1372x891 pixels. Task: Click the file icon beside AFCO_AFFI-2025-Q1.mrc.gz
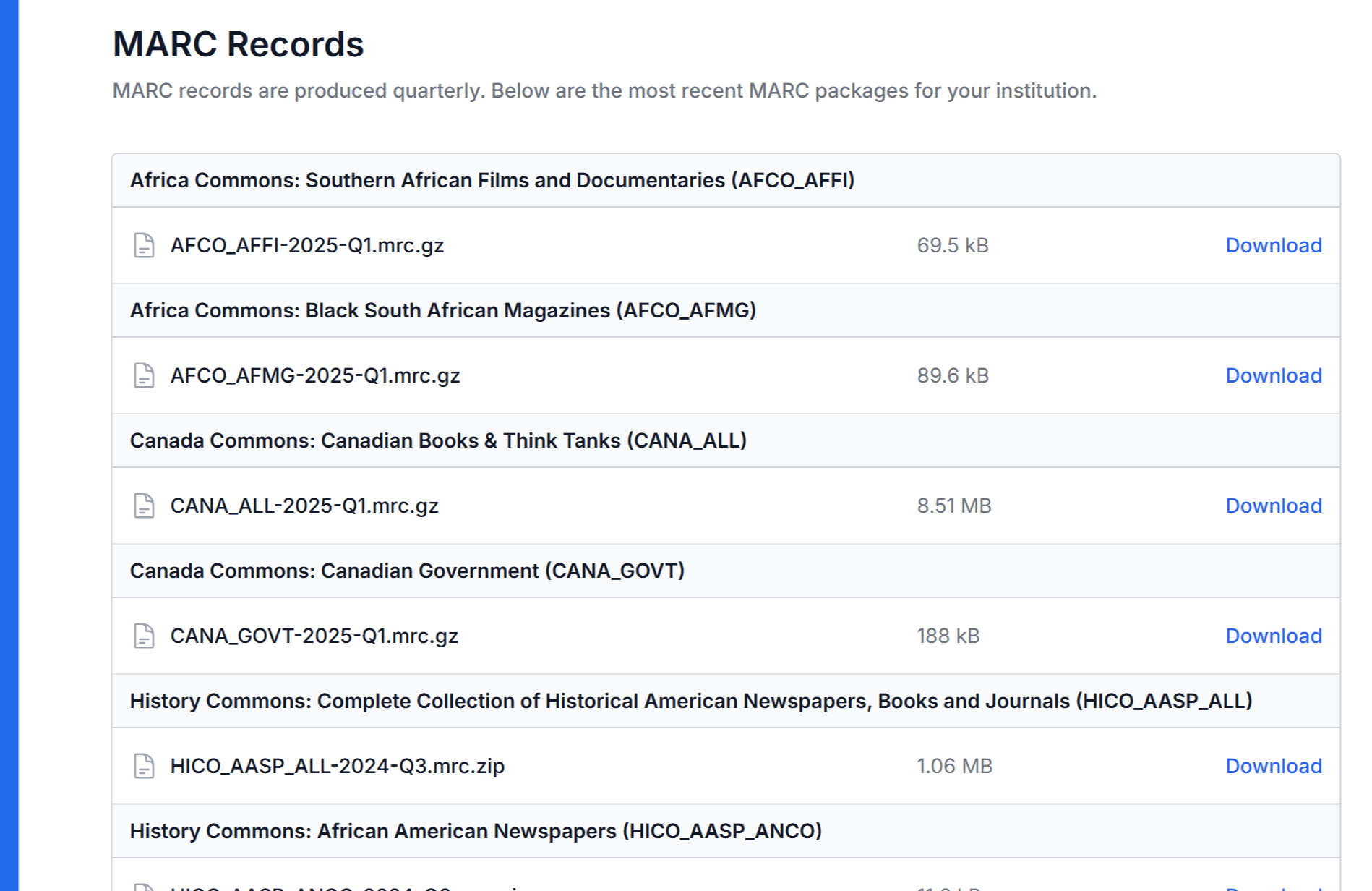[144, 245]
